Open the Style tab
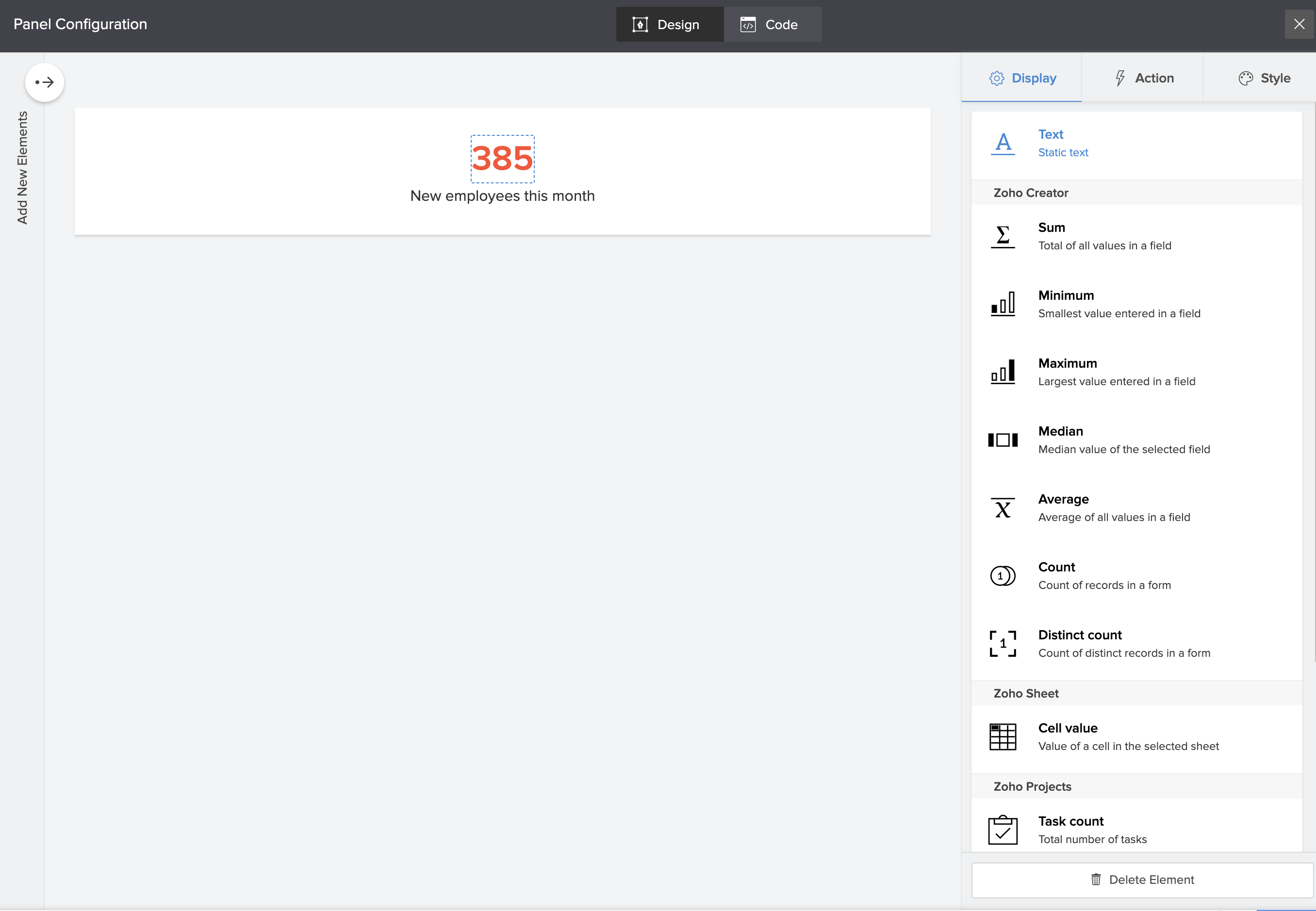The height and width of the screenshot is (911, 1316). (1264, 78)
